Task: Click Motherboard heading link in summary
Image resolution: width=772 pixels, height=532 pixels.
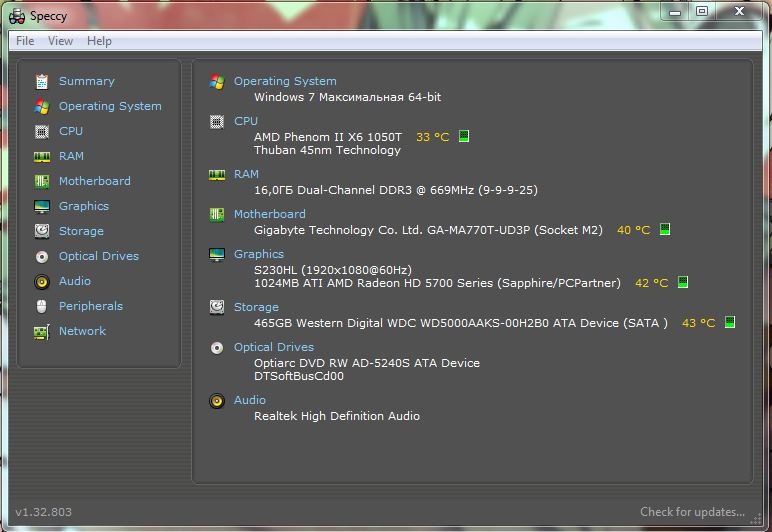Action: tap(270, 214)
